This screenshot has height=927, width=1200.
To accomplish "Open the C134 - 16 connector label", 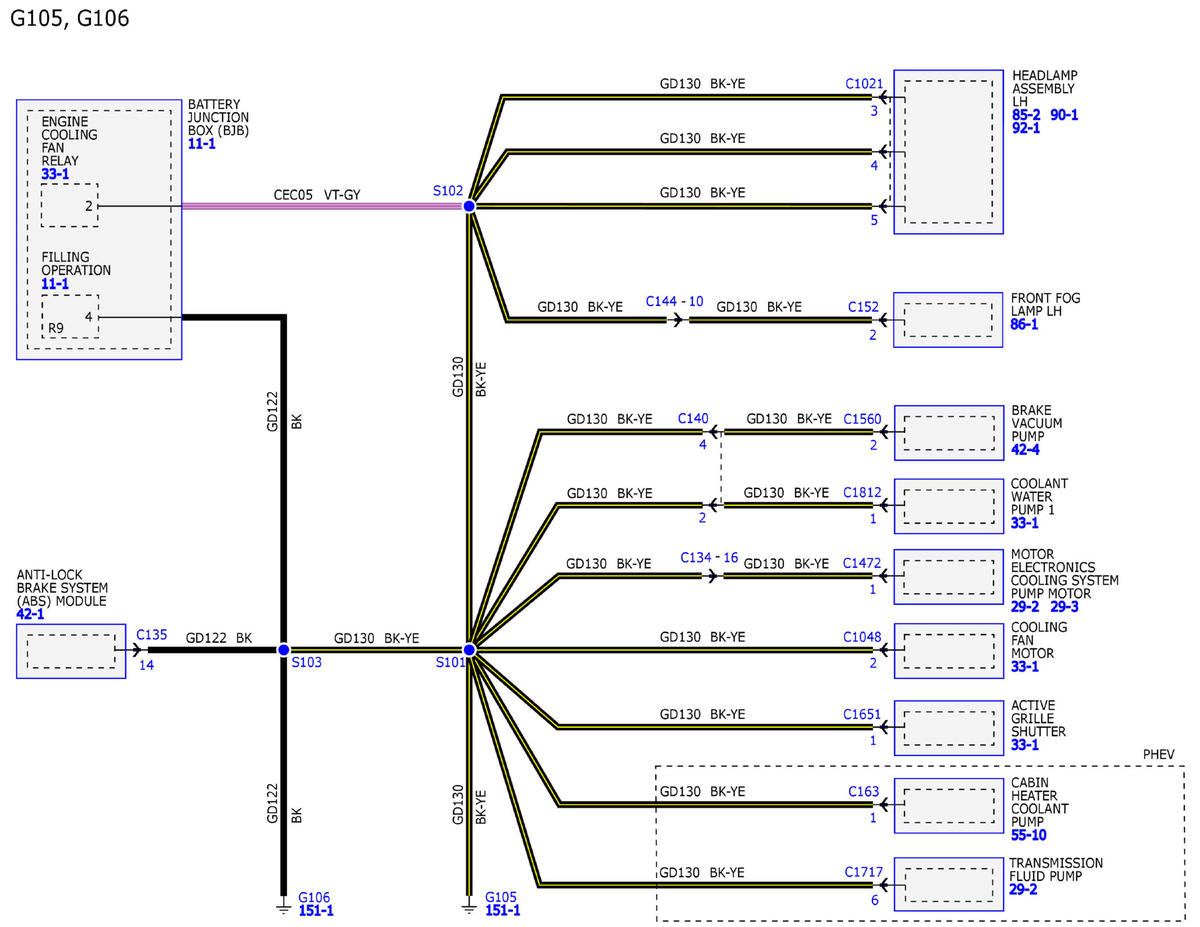I will click(x=709, y=557).
